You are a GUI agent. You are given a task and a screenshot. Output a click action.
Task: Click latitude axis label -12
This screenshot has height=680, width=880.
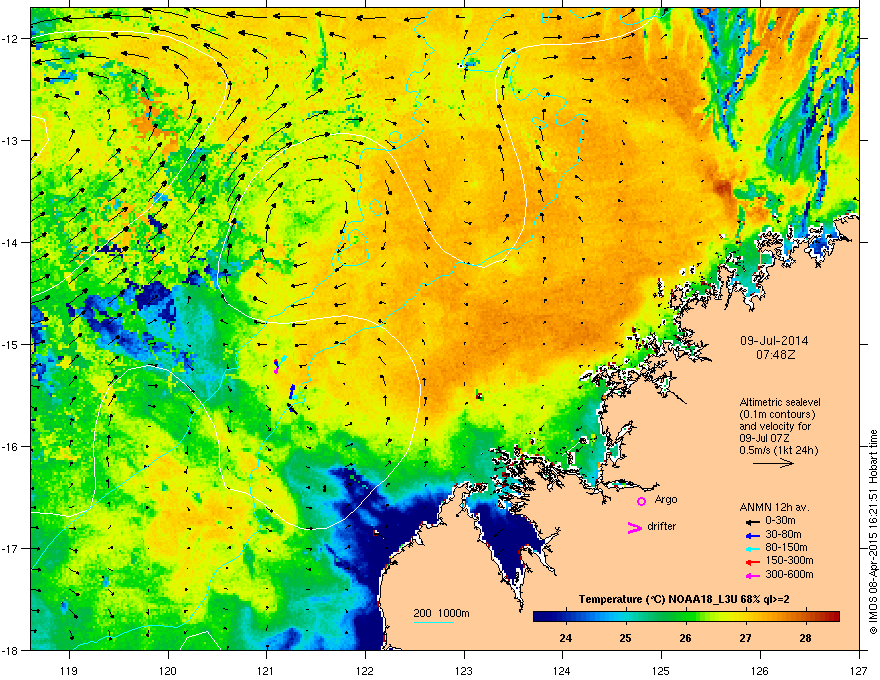coord(10,39)
